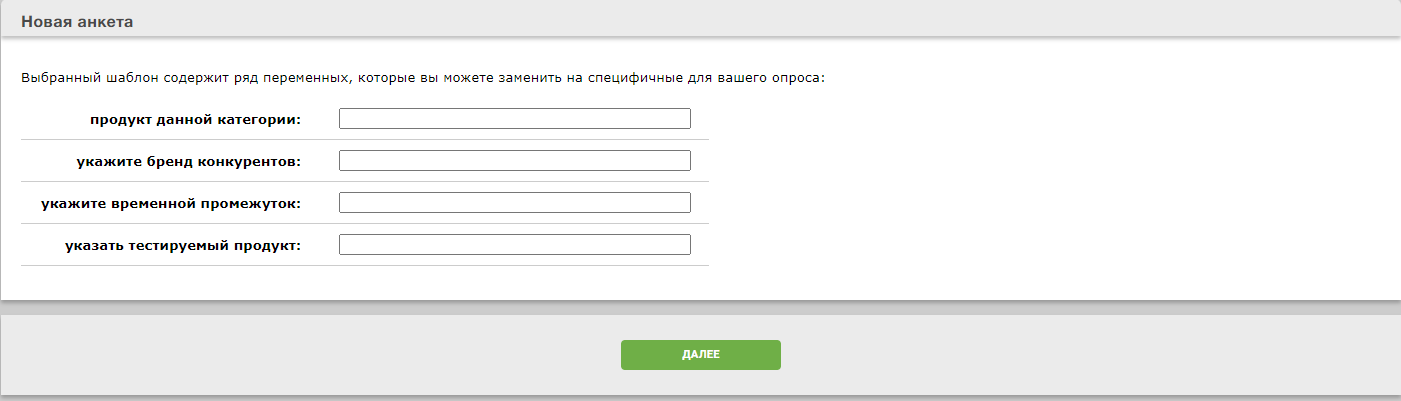Click the ДАЛЕЕ green button

[x=700, y=355]
